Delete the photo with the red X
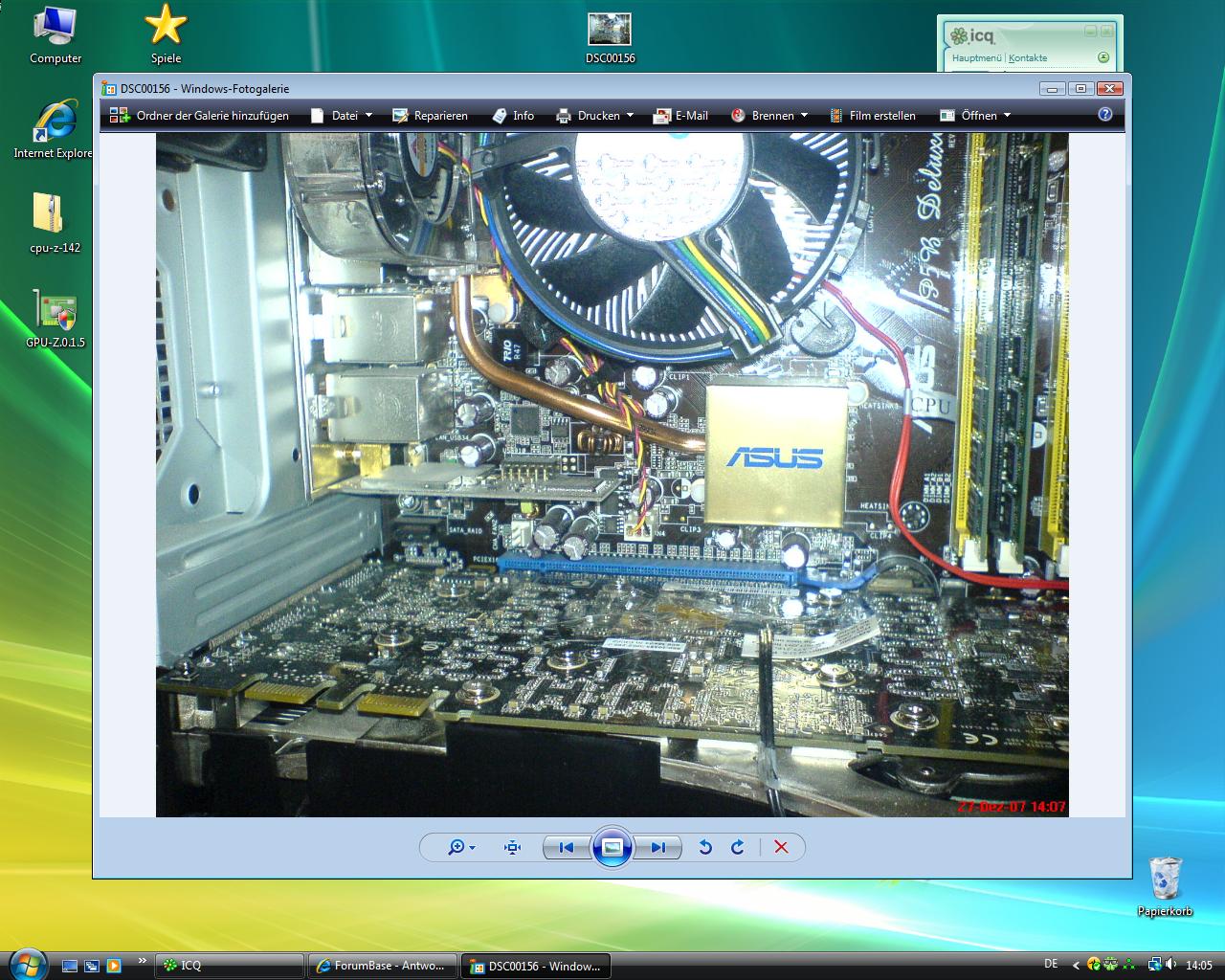The height and width of the screenshot is (980, 1225). [x=781, y=847]
